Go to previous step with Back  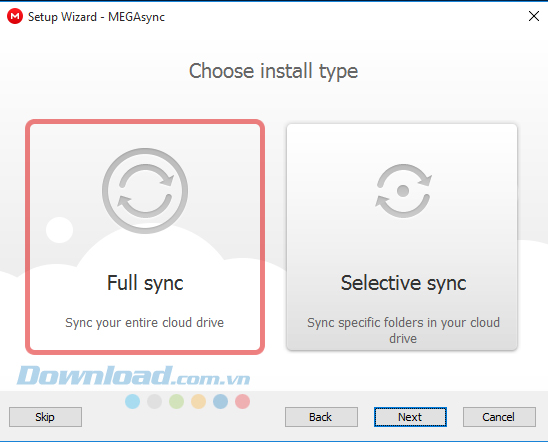(321, 417)
